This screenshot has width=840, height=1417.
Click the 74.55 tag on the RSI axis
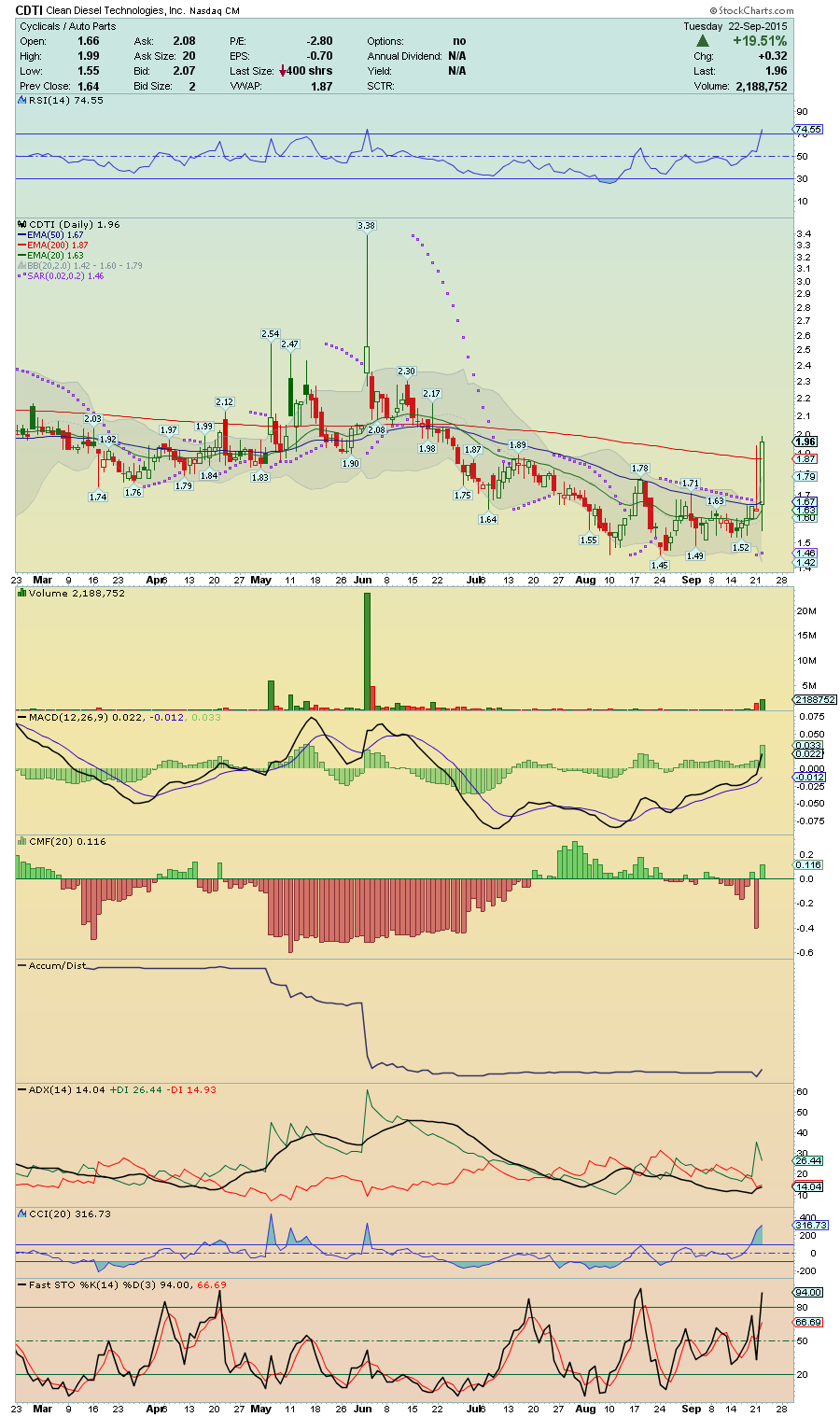pyautogui.click(x=809, y=129)
